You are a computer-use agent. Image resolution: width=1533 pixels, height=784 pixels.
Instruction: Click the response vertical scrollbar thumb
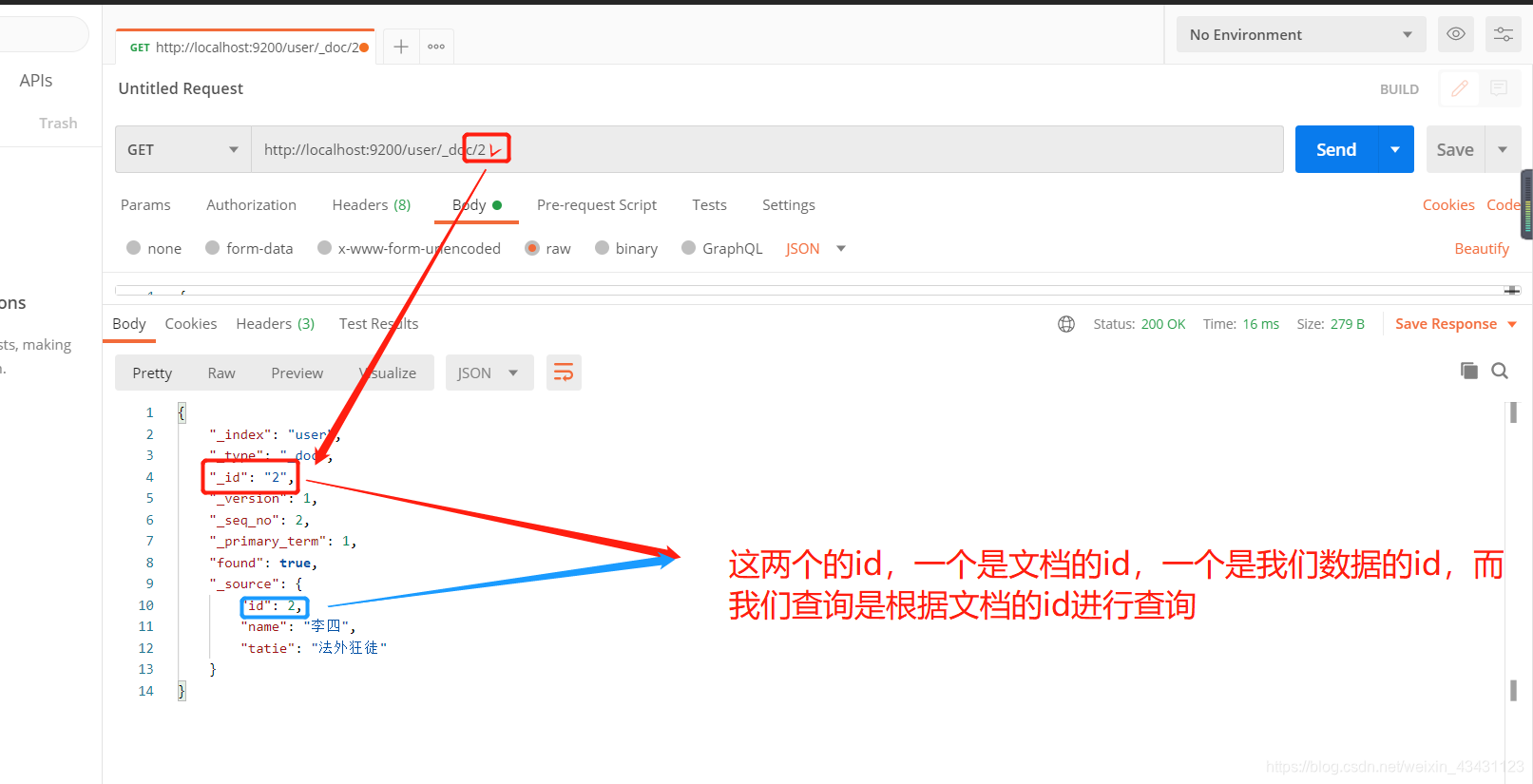1513,412
